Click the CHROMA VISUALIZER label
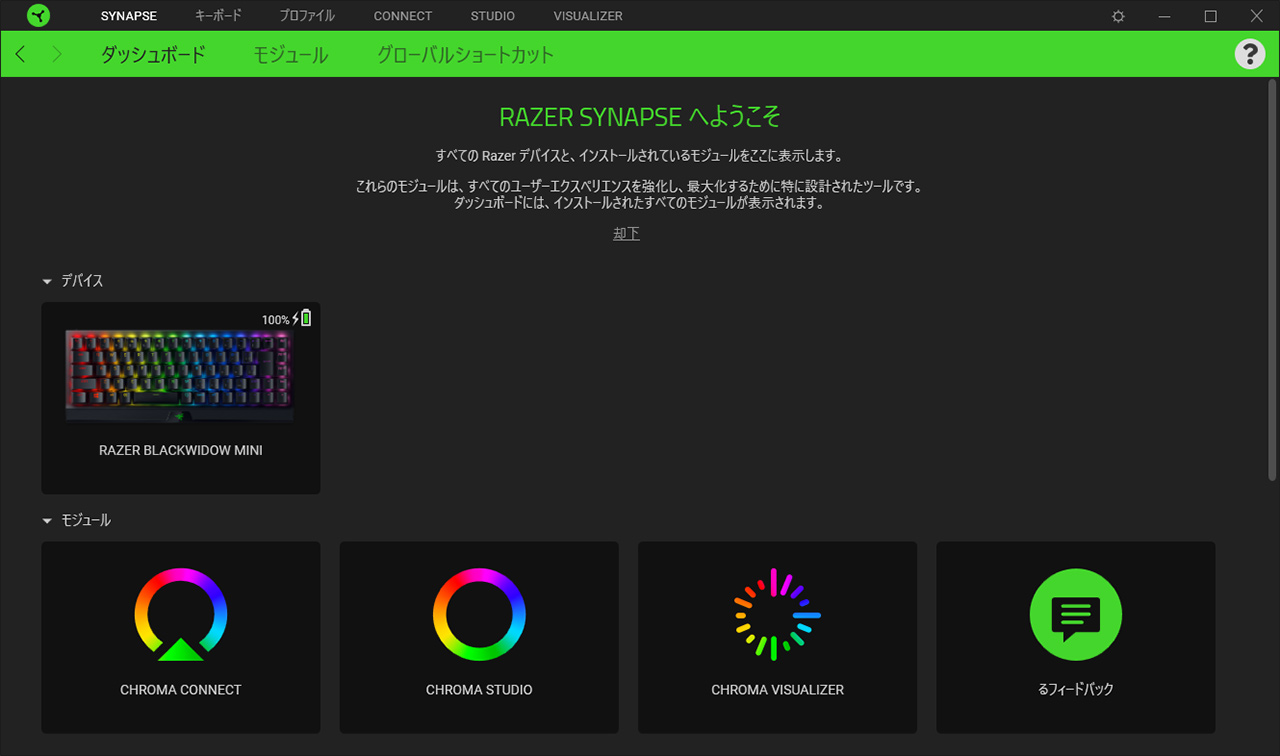 (777, 690)
